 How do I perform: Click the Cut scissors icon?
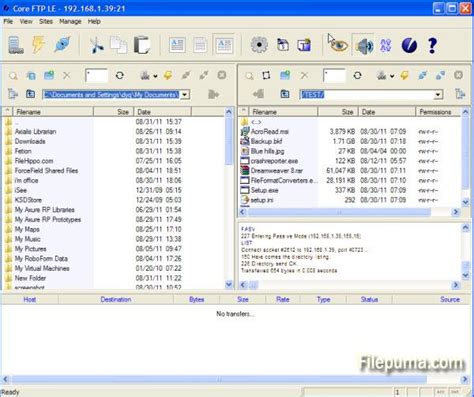pos(97,45)
